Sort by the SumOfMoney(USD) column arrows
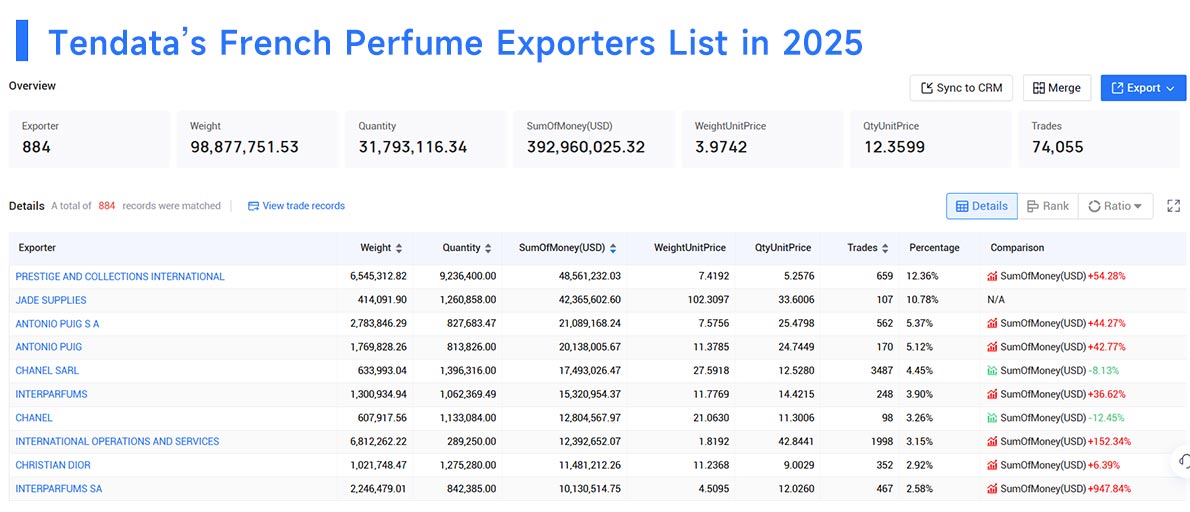The width and height of the screenshot is (1190, 512). pyautogui.click(x=612, y=248)
